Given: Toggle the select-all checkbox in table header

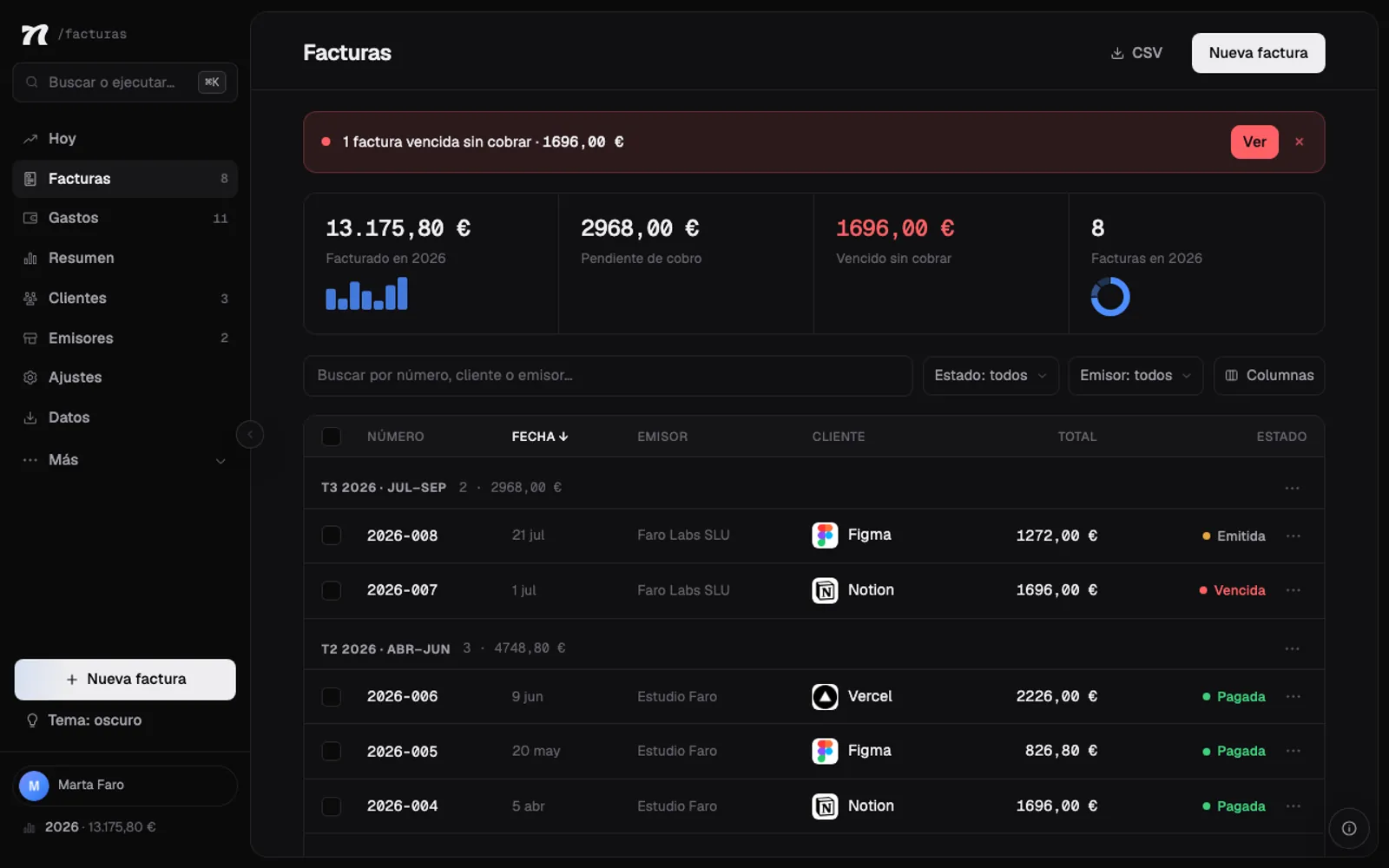Looking at the screenshot, I should 332,437.
